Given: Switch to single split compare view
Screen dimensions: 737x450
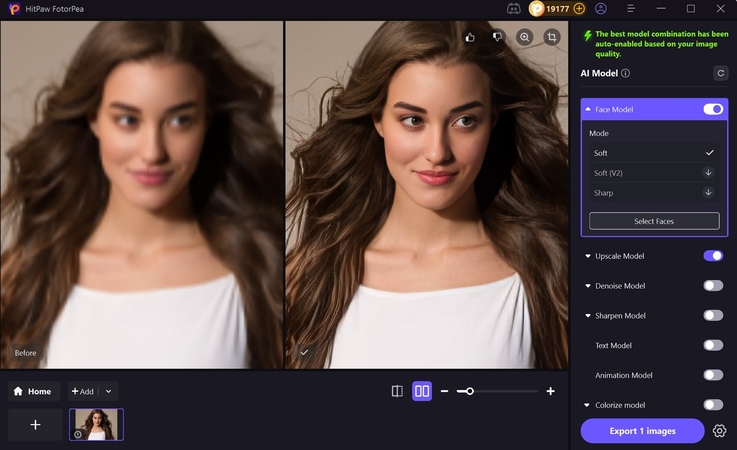Looking at the screenshot, I should point(397,391).
